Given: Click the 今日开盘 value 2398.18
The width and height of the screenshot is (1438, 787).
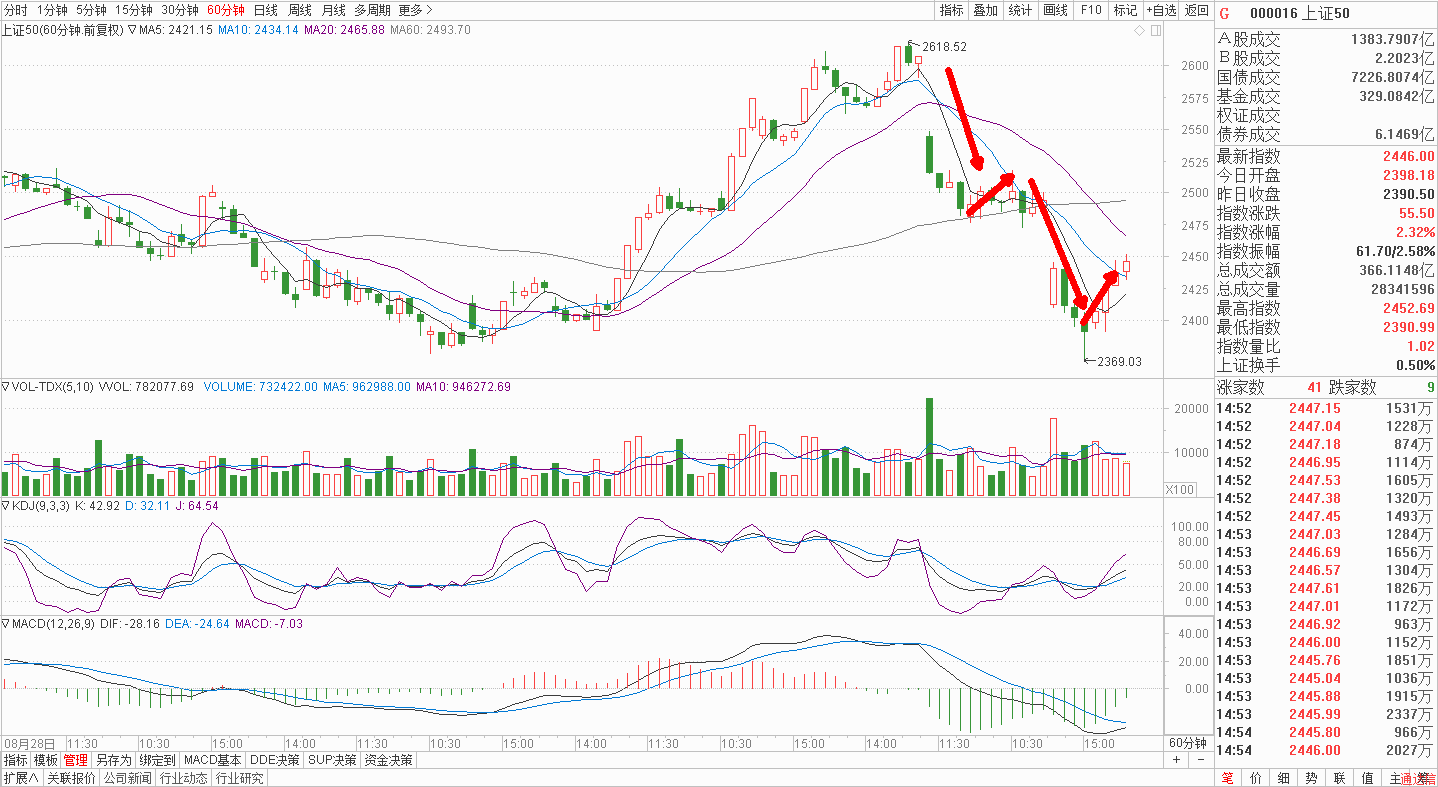Looking at the screenshot, I should coord(1409,176).
